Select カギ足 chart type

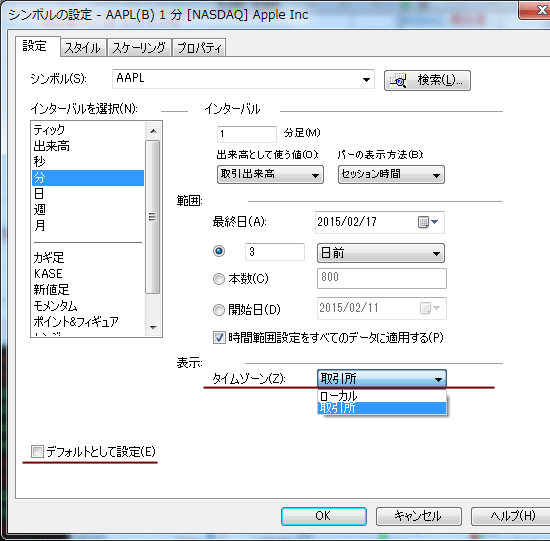coord(88,258)
